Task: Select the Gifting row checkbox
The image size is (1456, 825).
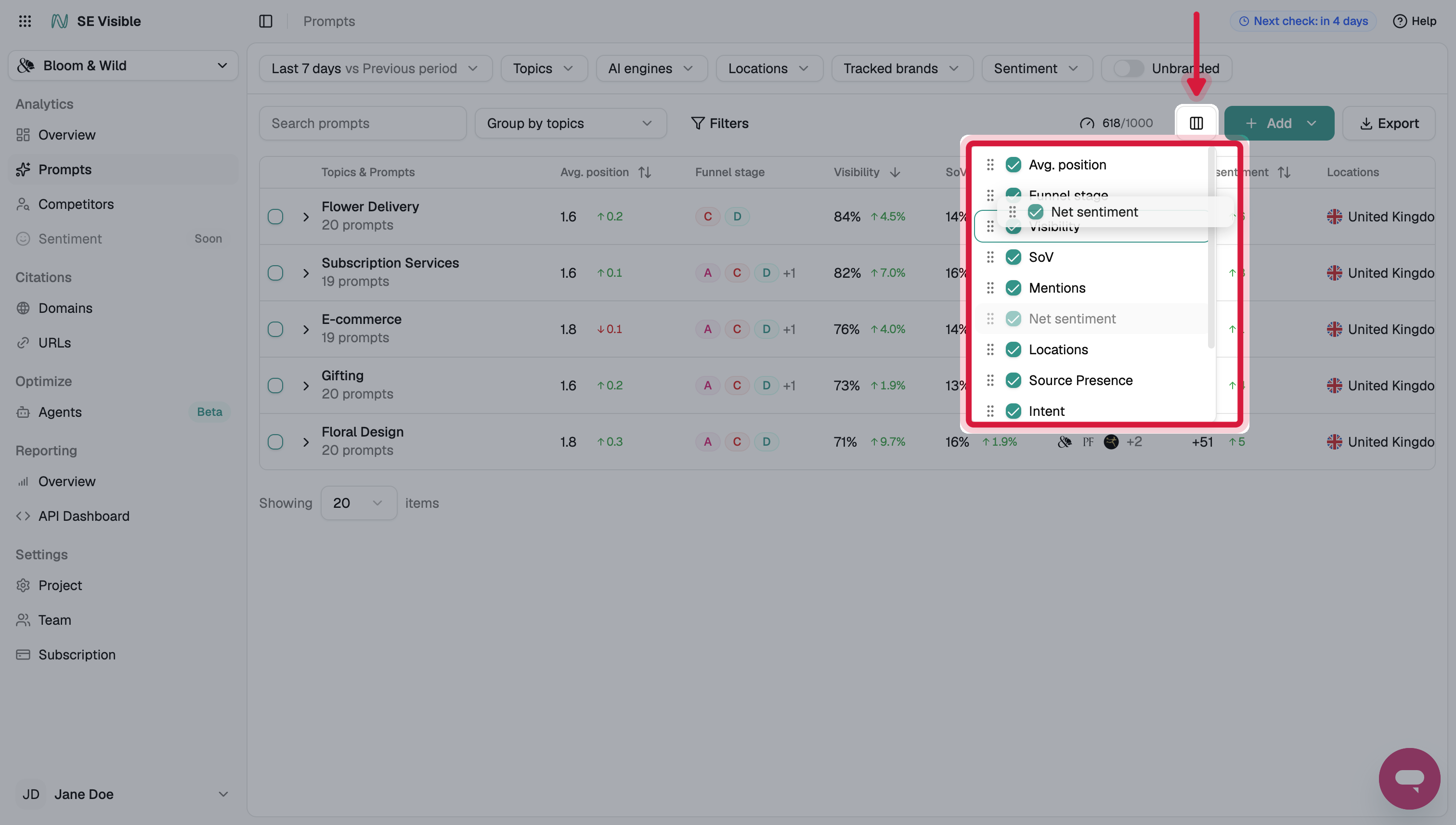Action: point(275,385)
